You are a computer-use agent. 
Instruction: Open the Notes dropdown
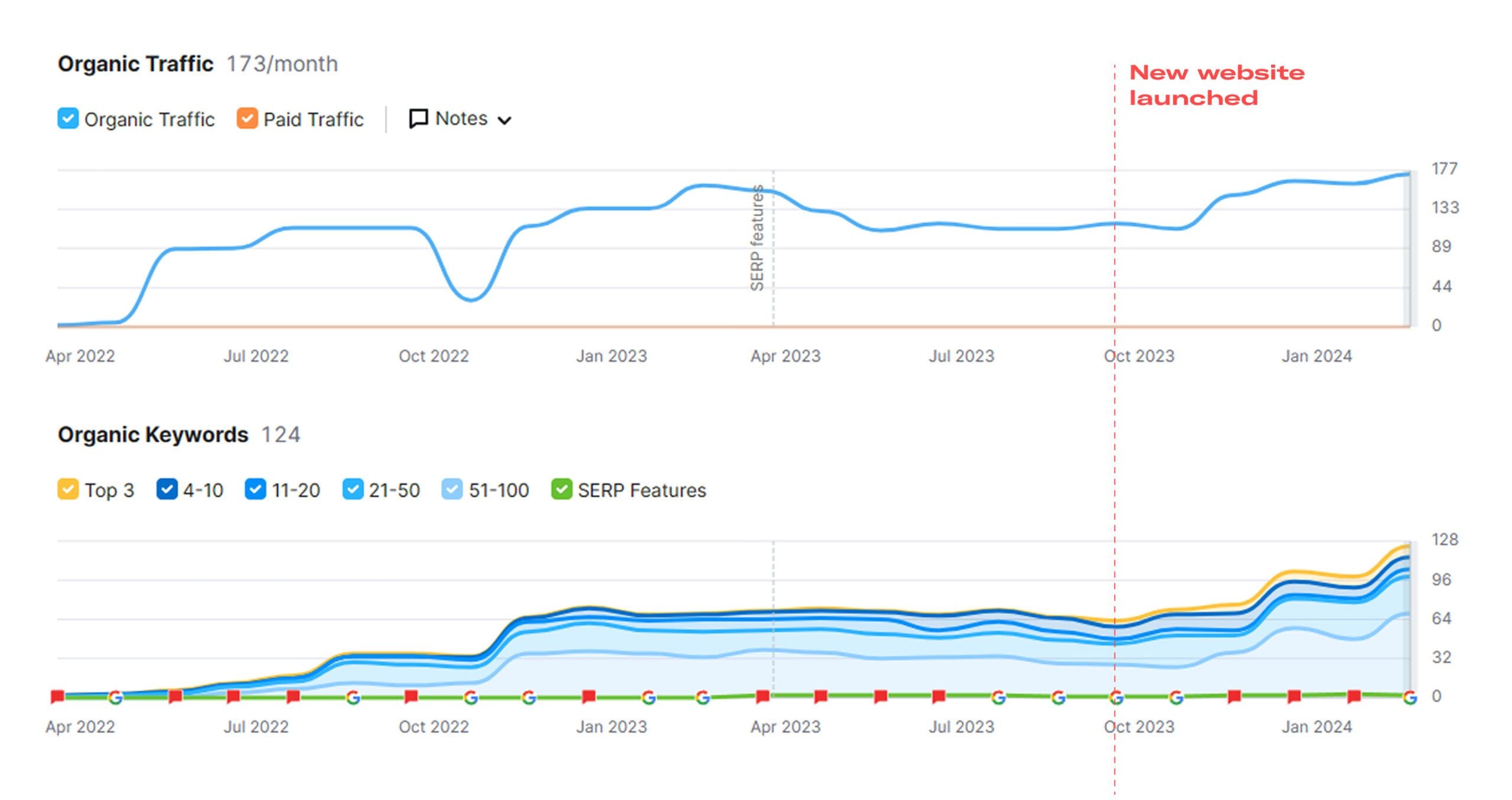(x=460, y=119)
